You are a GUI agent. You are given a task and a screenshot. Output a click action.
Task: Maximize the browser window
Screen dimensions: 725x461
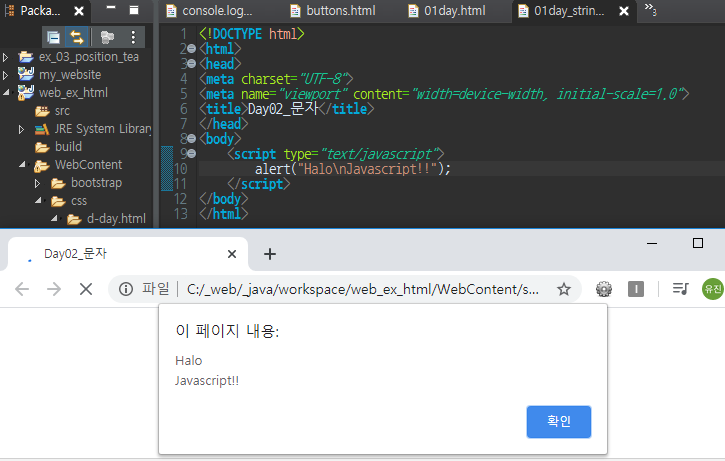(698, 243)
